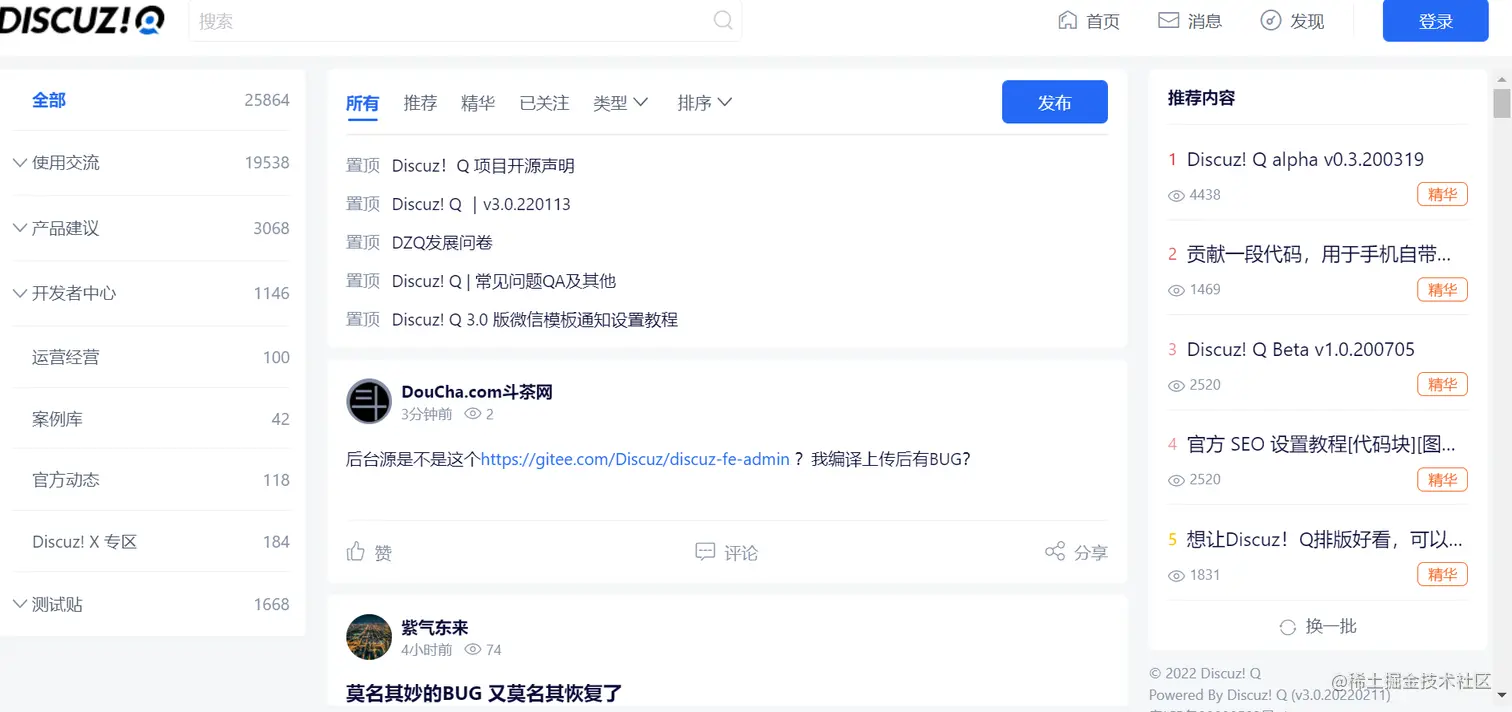
Task: Open recommended 想让Discuz！Q排版好看 post
Action: tap(1324, 539)
